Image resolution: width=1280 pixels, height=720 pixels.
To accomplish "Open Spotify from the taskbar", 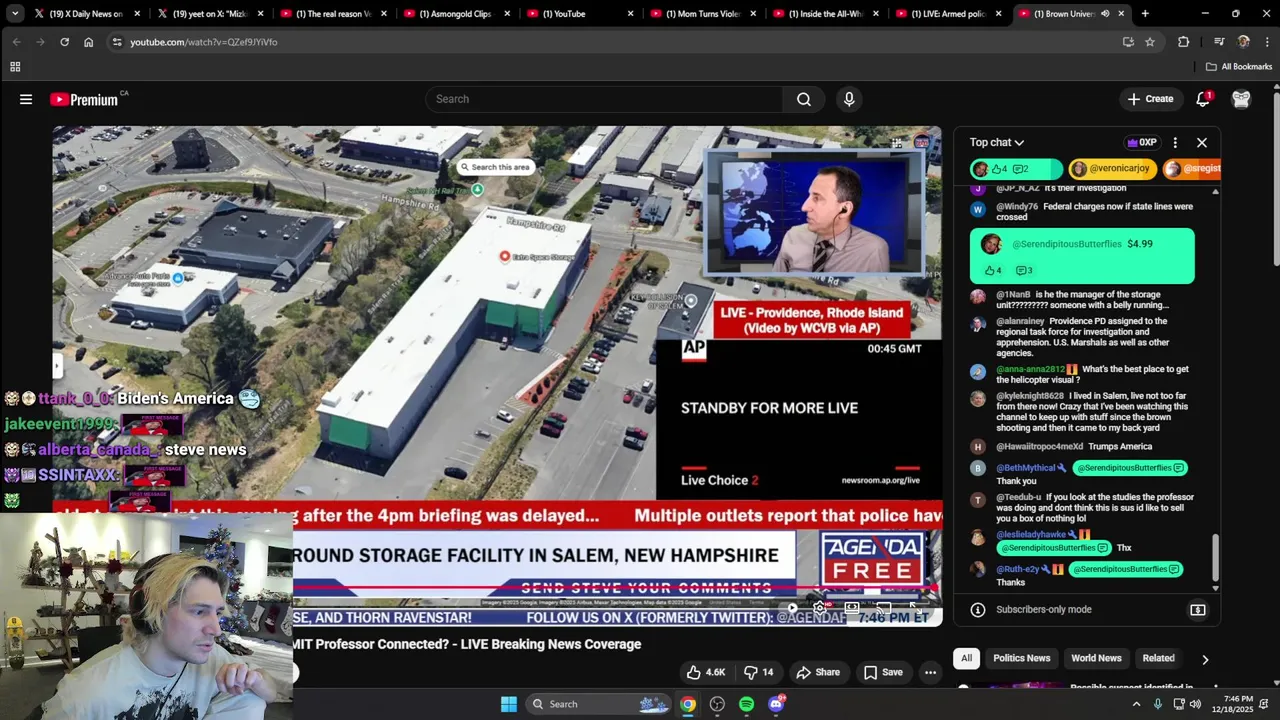I will pos(746,704).
